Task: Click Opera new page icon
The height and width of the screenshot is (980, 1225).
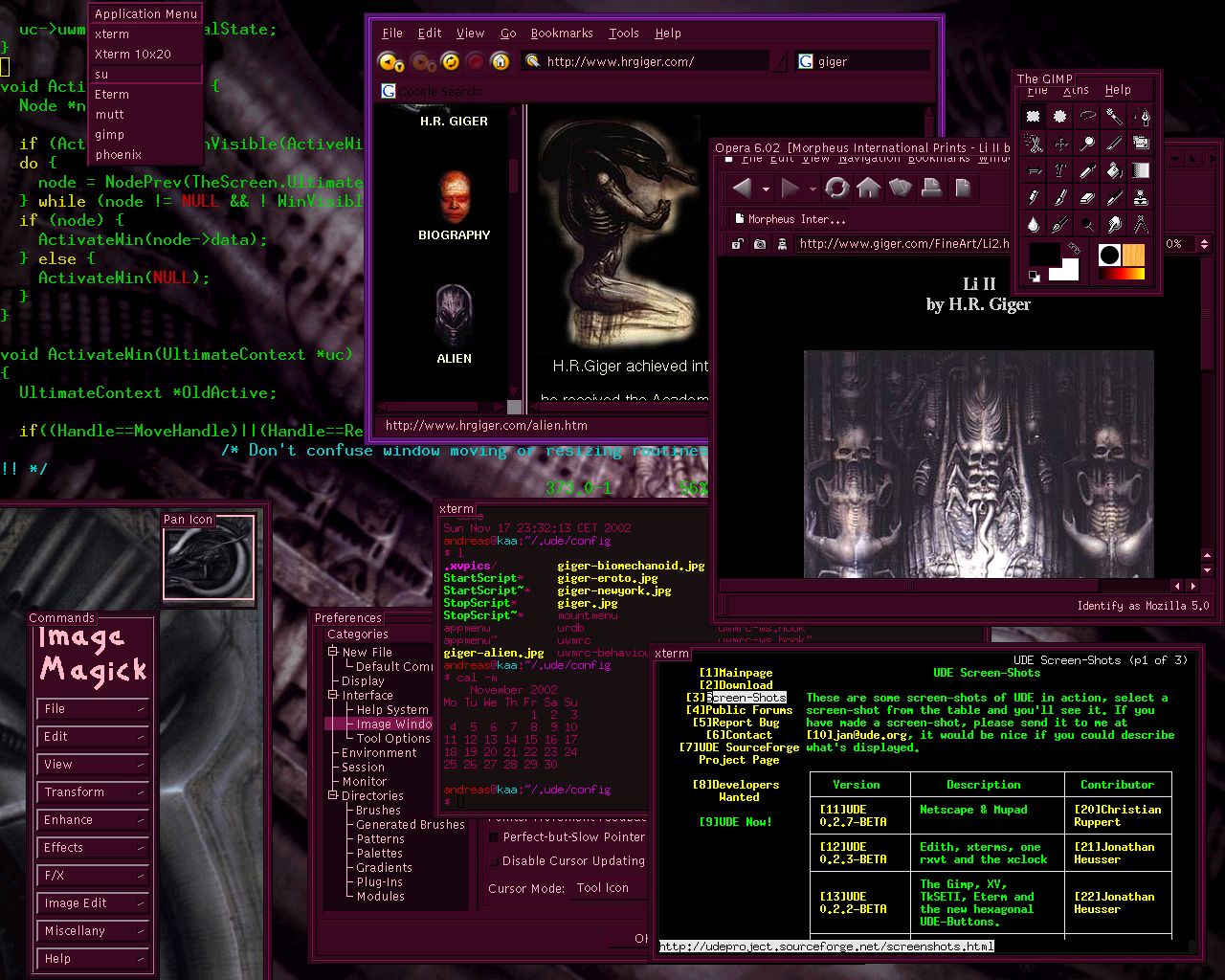Action: pos(963,188)
